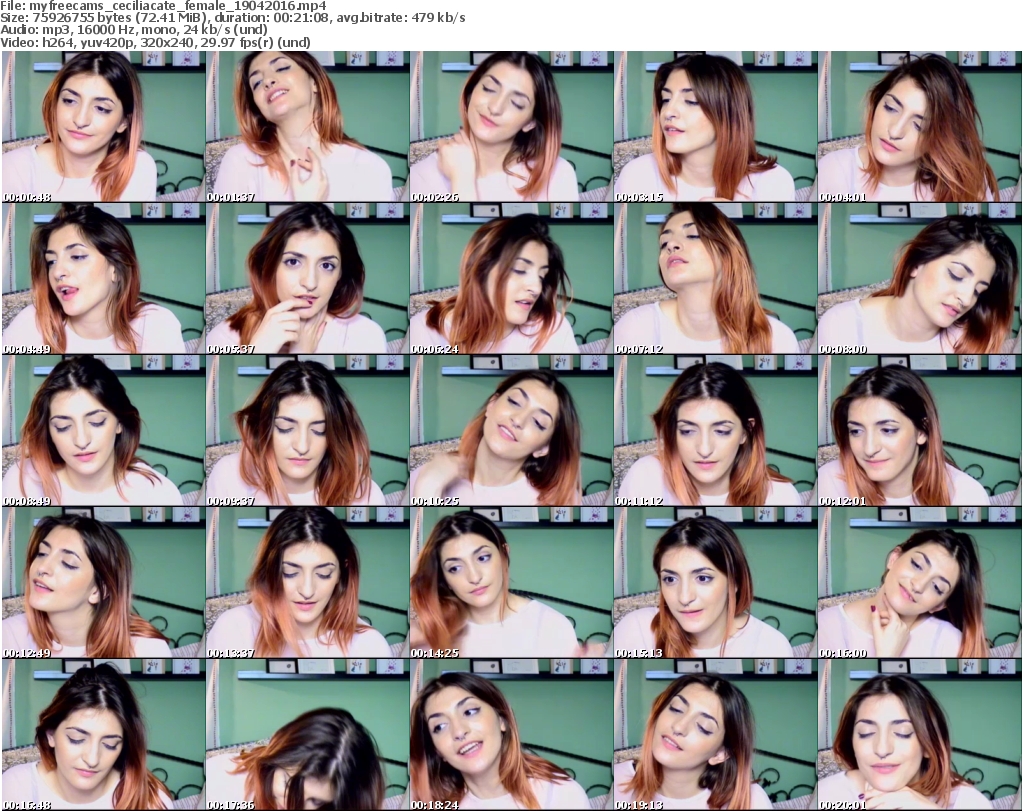Click the 00:04:01 frame thumbnail
Viewport: 1024px width, 811px height.
[x=919, y=127]
